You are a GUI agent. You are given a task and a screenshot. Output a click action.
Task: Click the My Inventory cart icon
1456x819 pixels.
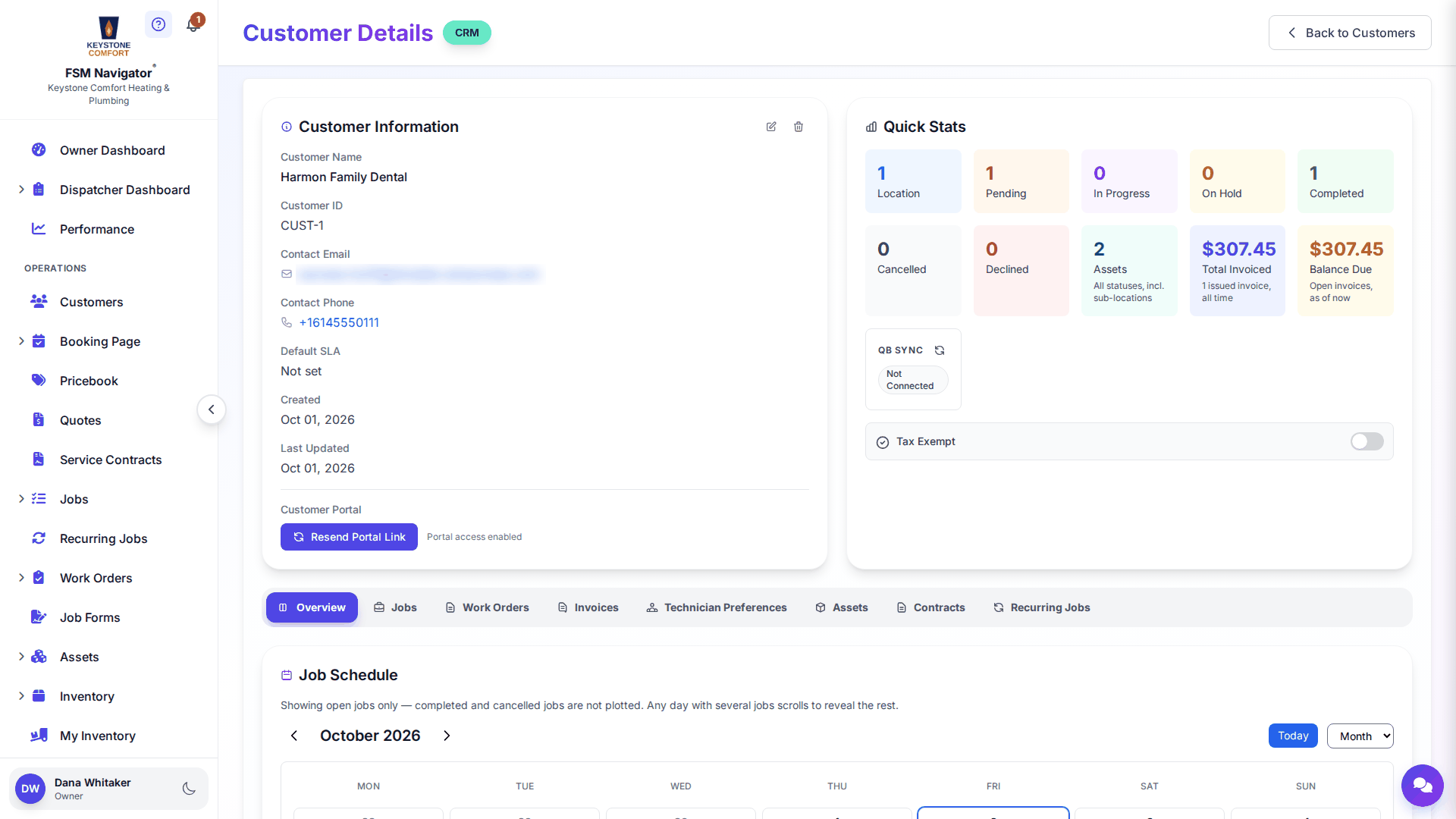(39, 736)
